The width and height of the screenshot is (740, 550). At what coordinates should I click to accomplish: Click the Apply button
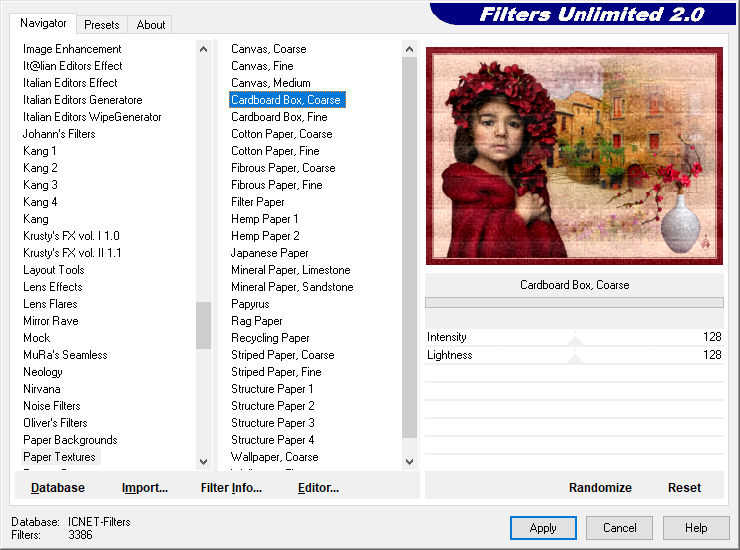tap(543, 528)
